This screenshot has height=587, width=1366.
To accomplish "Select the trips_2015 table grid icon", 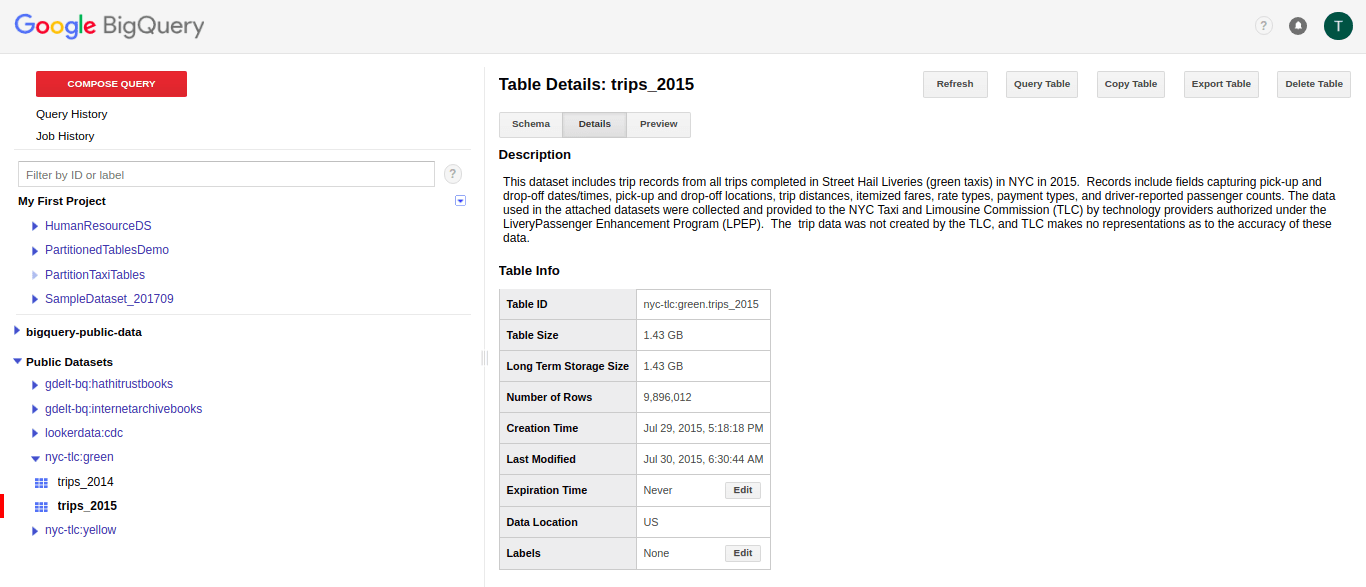I will click(40, 505).
